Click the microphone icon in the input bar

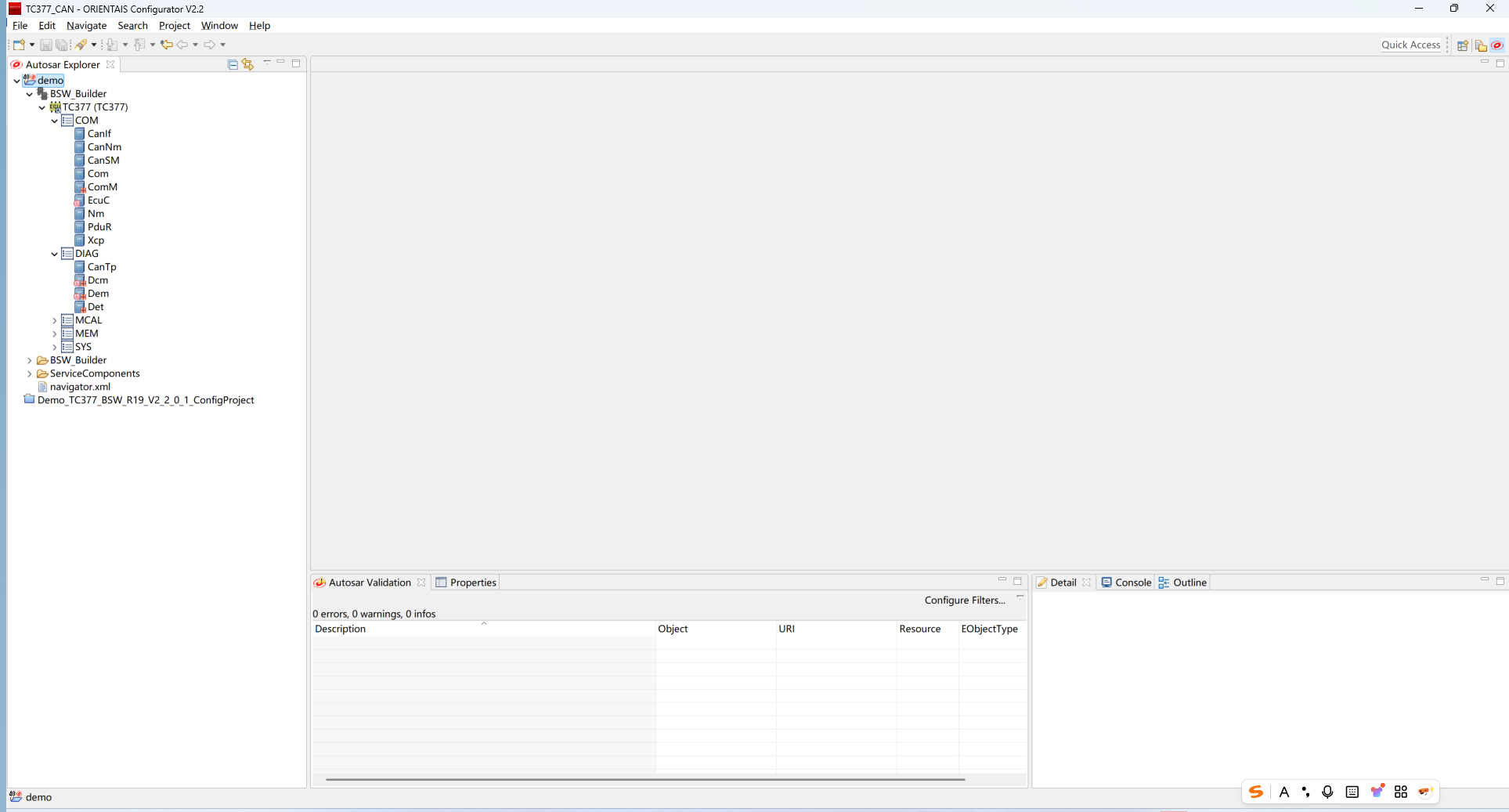(1327, 792)
